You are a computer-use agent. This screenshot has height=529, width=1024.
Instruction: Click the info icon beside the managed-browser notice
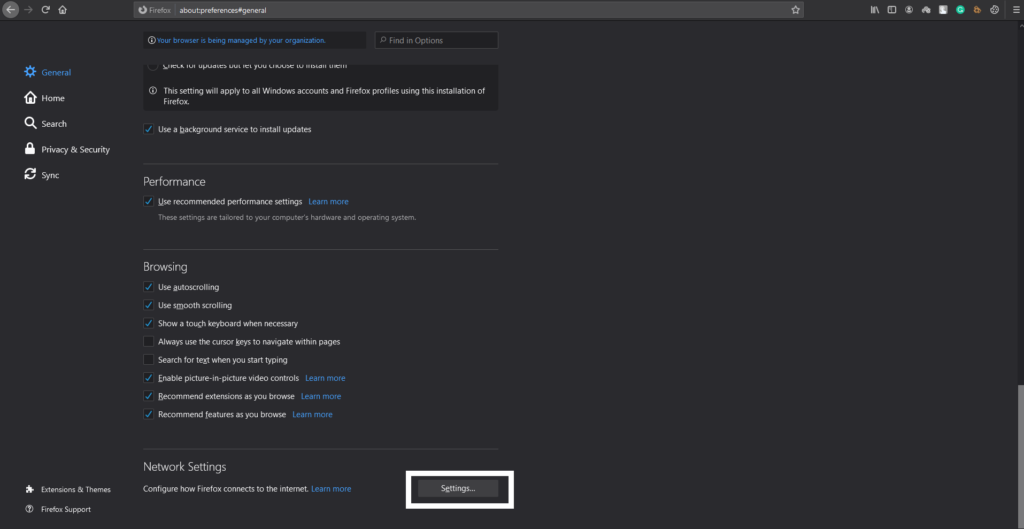point(152,40)
